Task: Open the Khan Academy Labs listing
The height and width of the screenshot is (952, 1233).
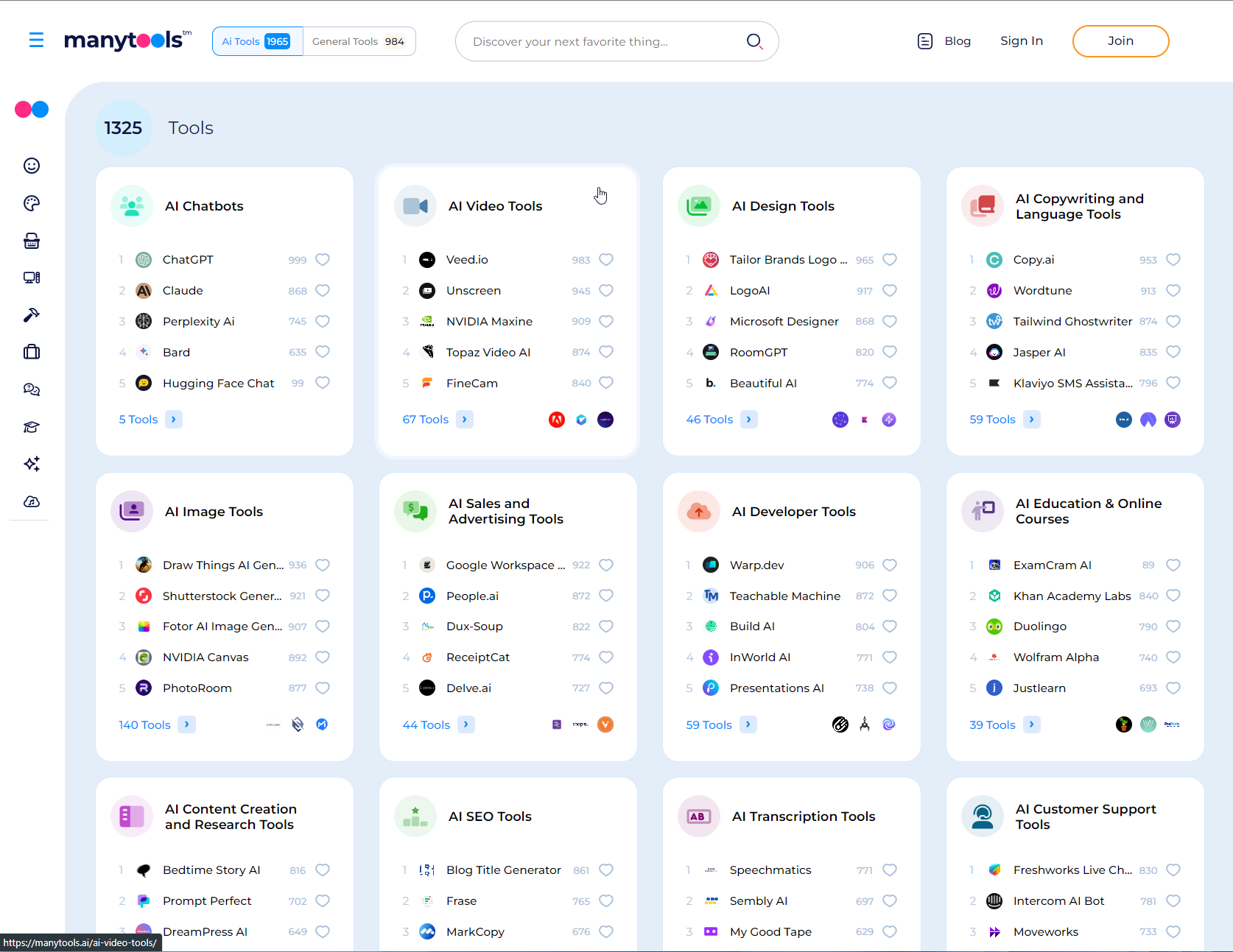Action: pos(1072,596)
